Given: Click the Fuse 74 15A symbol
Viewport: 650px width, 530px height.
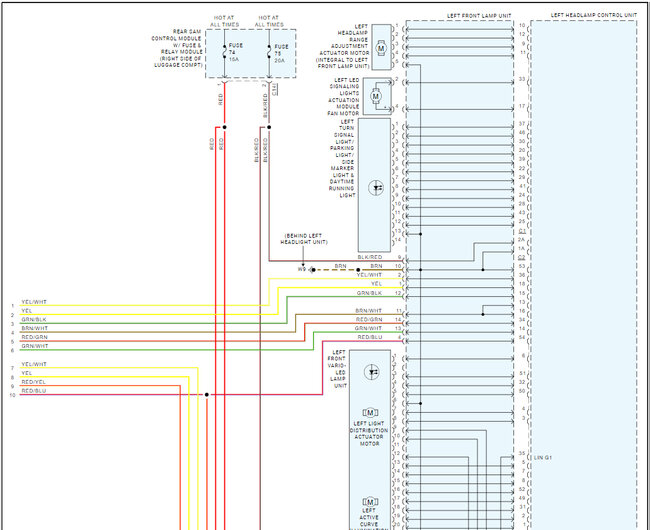Looking at the screenshot, I should coord(223,52).
